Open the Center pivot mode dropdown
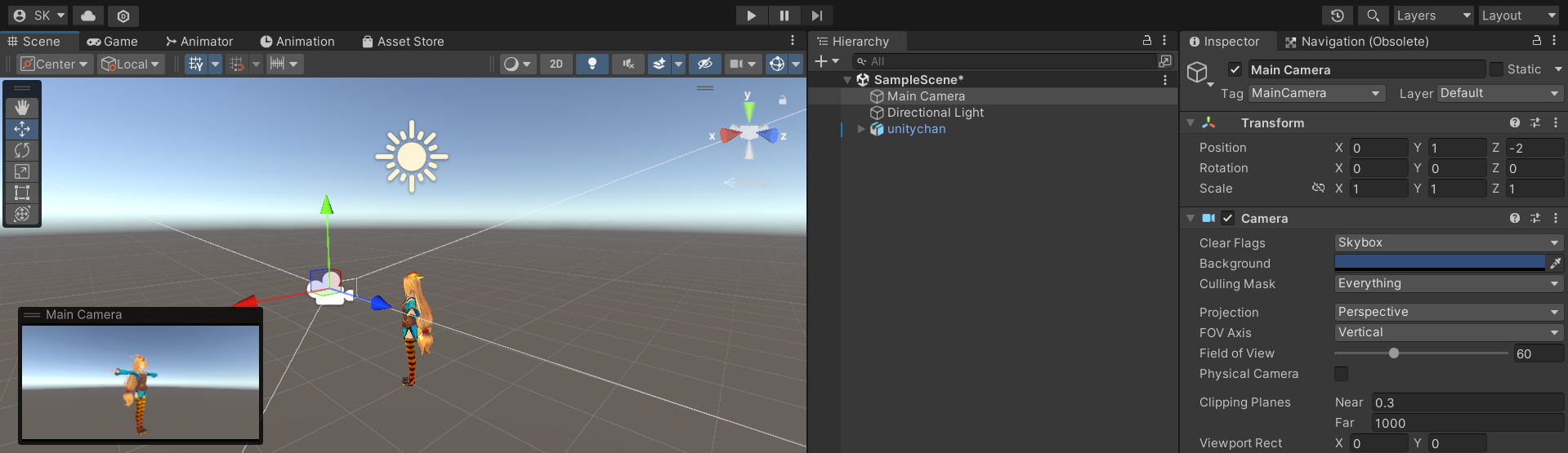The image size is (1568, 453). point(55,64)
